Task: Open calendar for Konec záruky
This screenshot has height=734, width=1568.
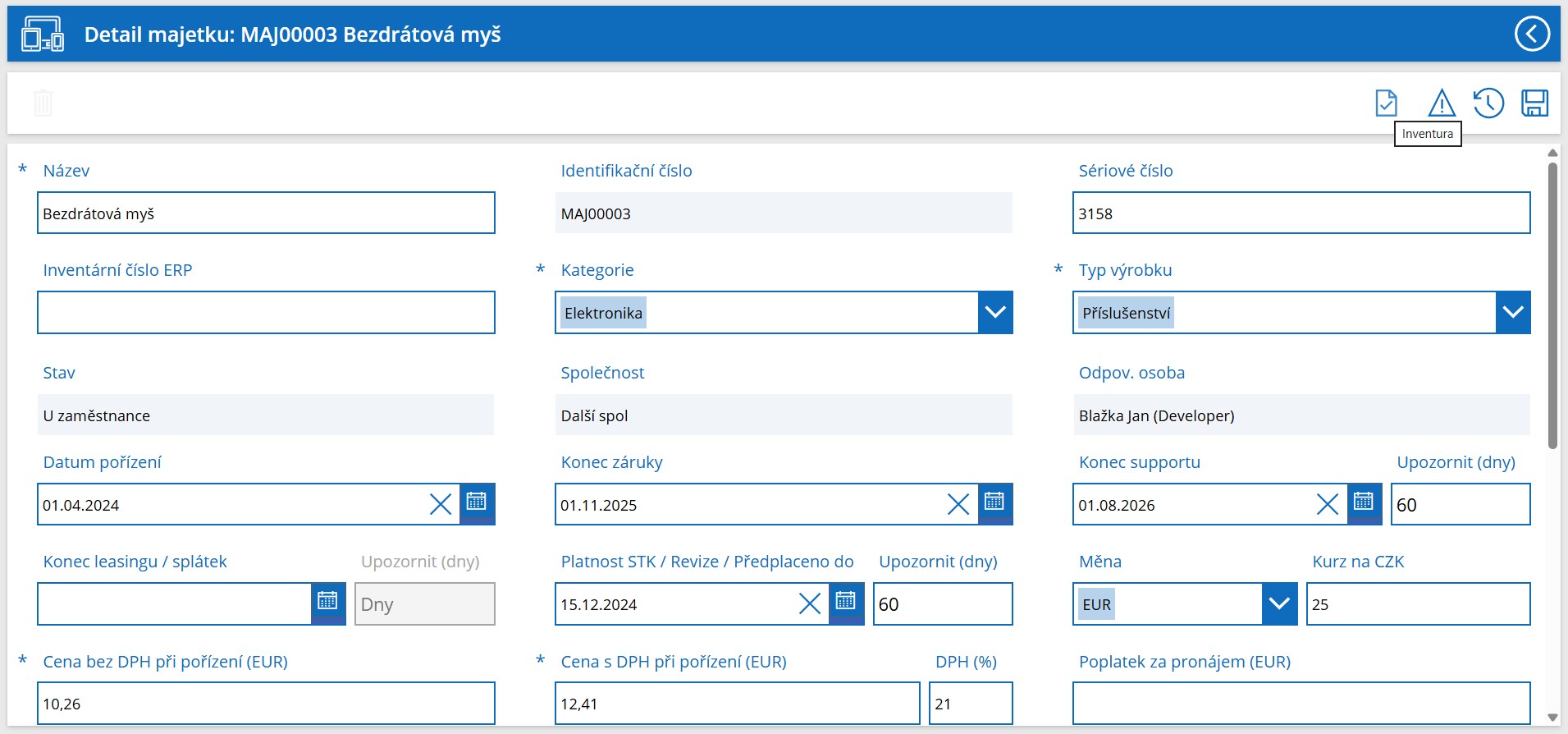Action: 994,503
